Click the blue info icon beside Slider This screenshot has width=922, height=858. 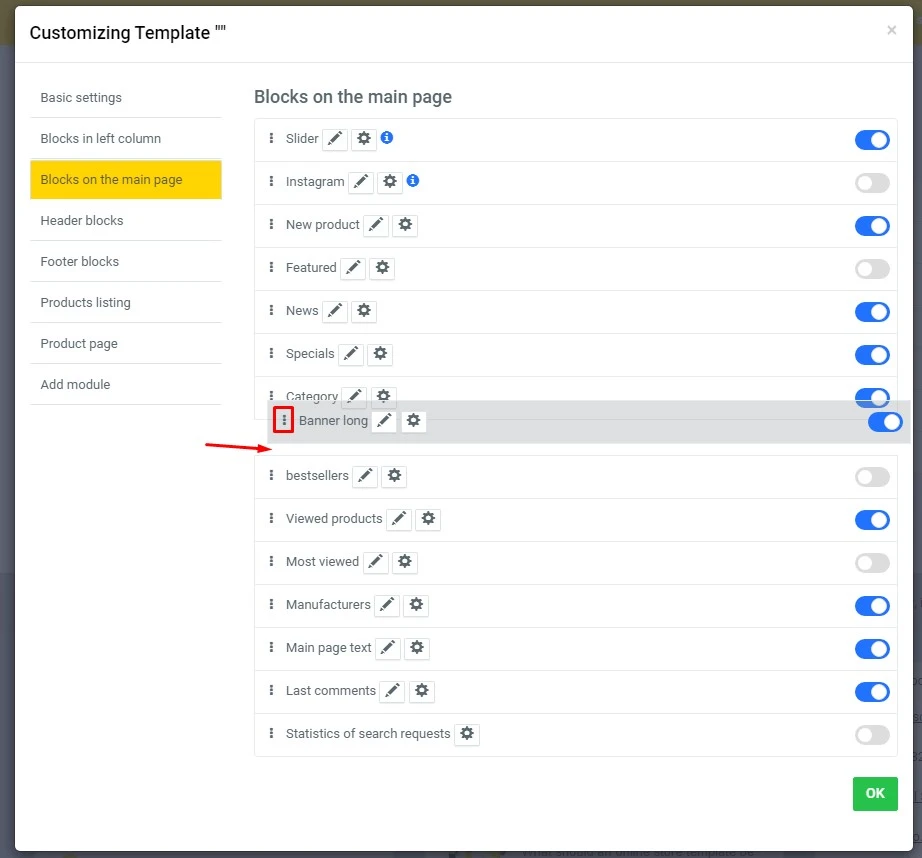(387, 138)
